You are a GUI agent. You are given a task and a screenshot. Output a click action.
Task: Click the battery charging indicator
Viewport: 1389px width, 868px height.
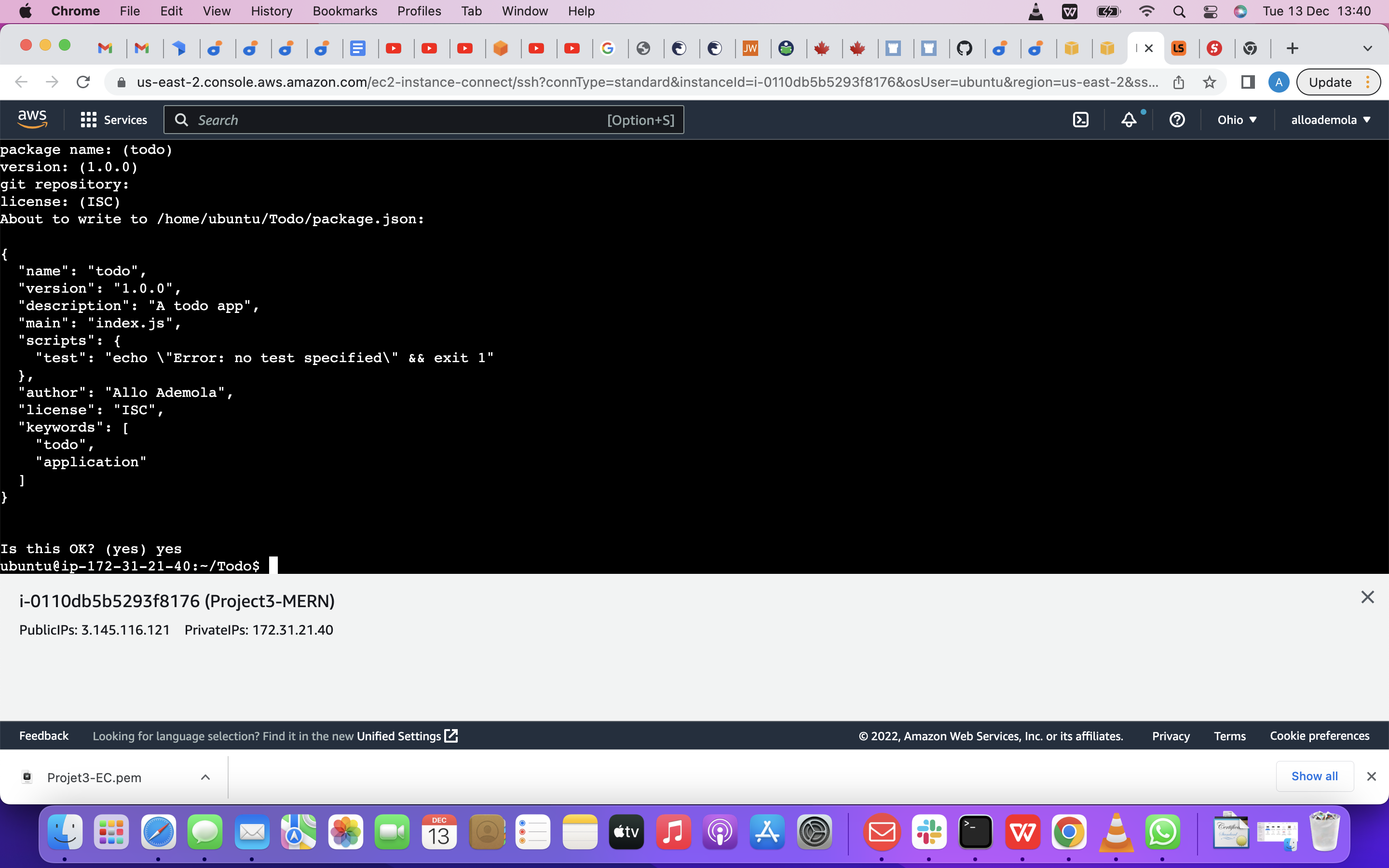(1109, 11)
